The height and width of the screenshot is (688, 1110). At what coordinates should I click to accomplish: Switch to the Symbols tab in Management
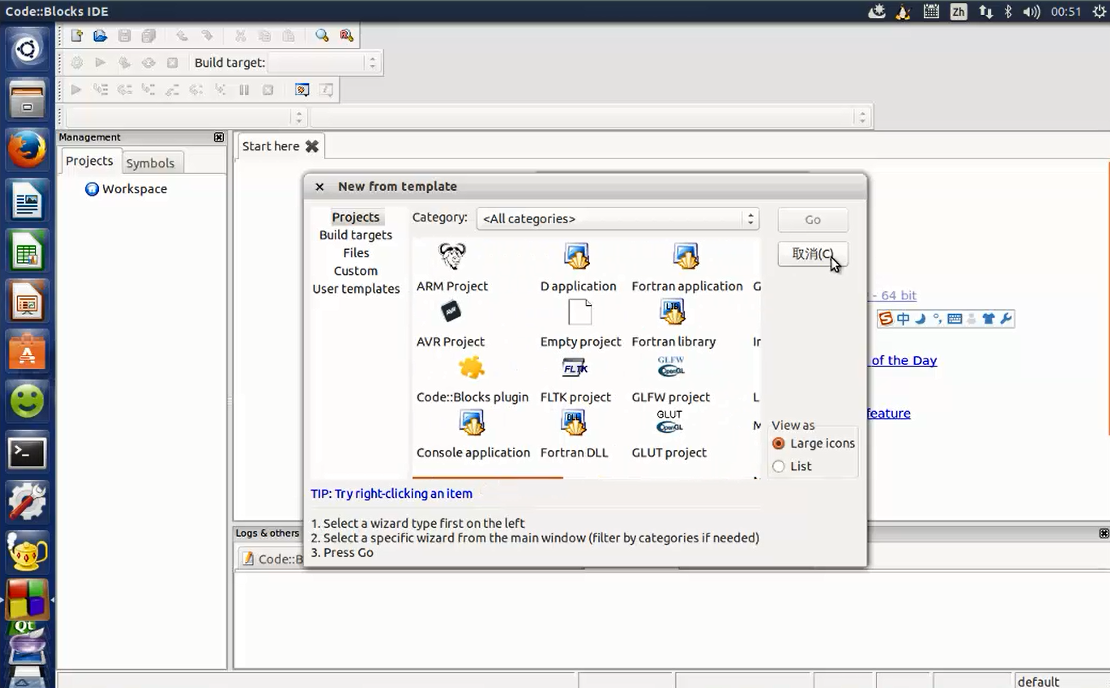[150, 163]
